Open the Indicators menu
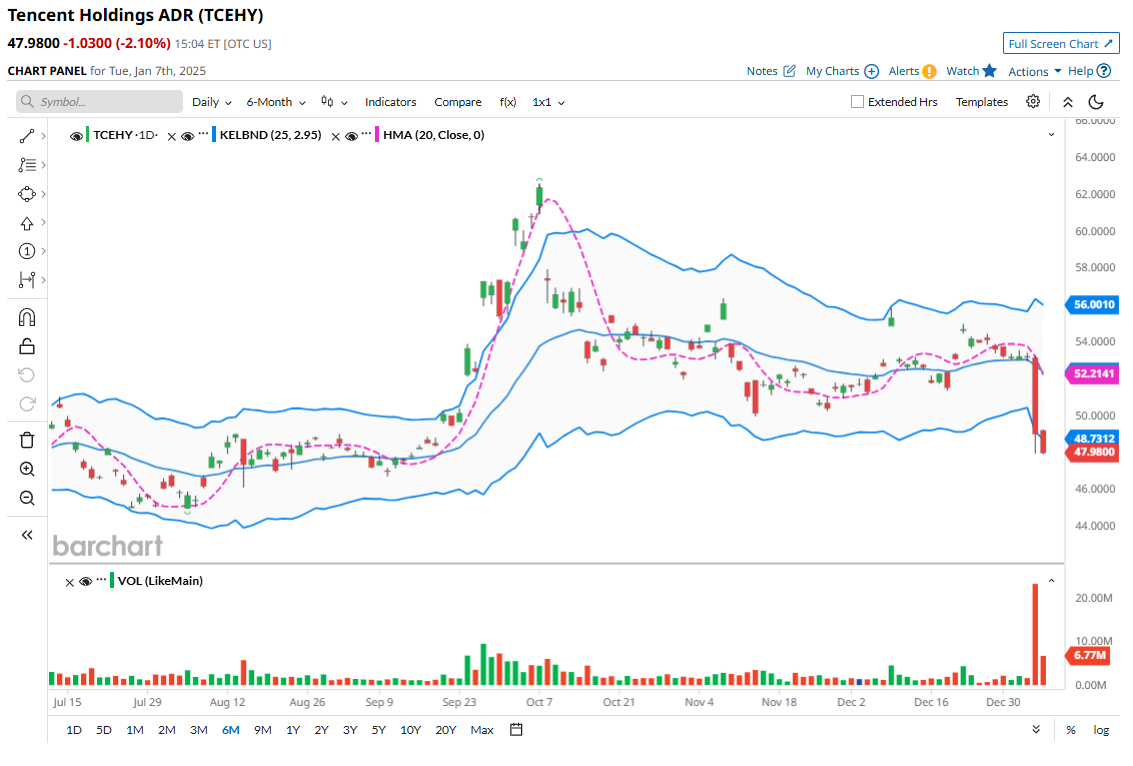1133x766 pixels. pos(390,102)
